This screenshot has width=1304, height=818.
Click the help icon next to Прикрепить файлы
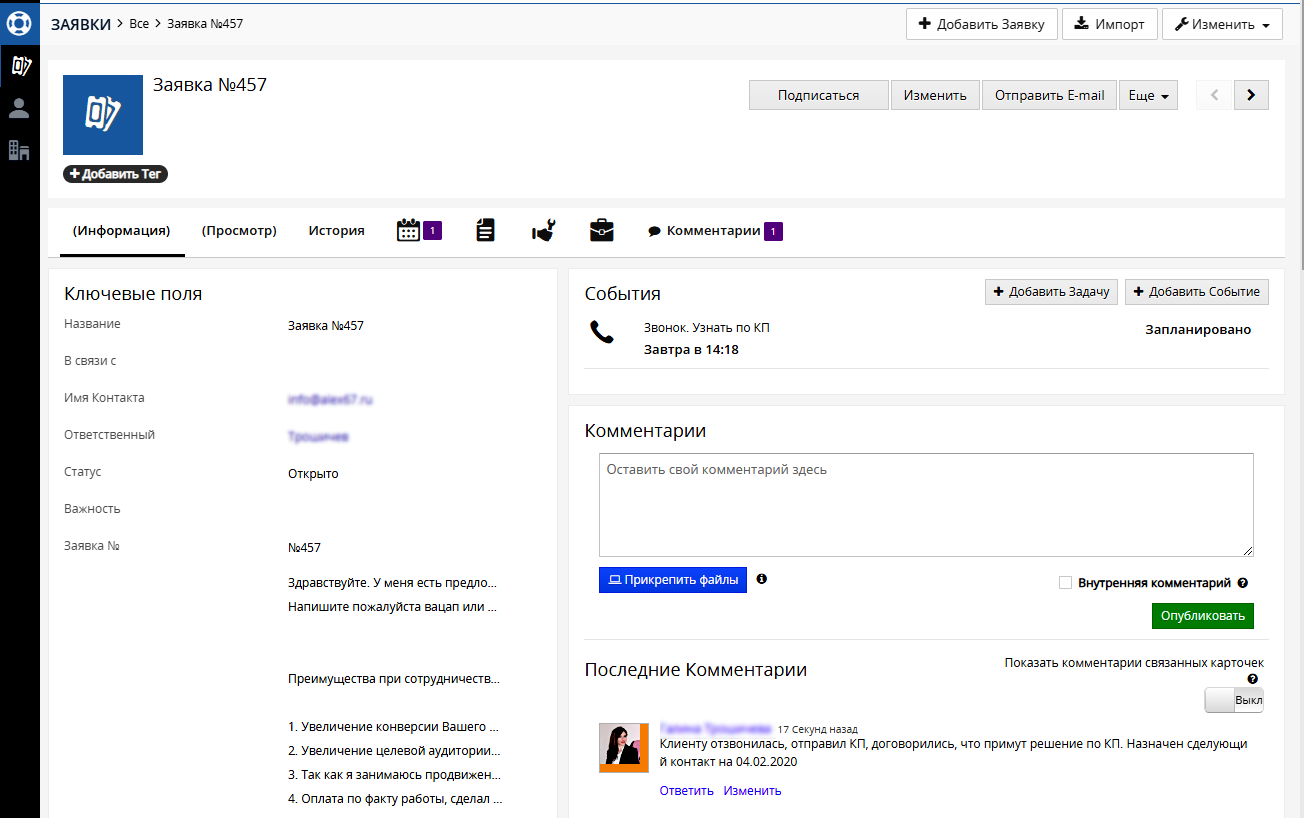[762, 579]
